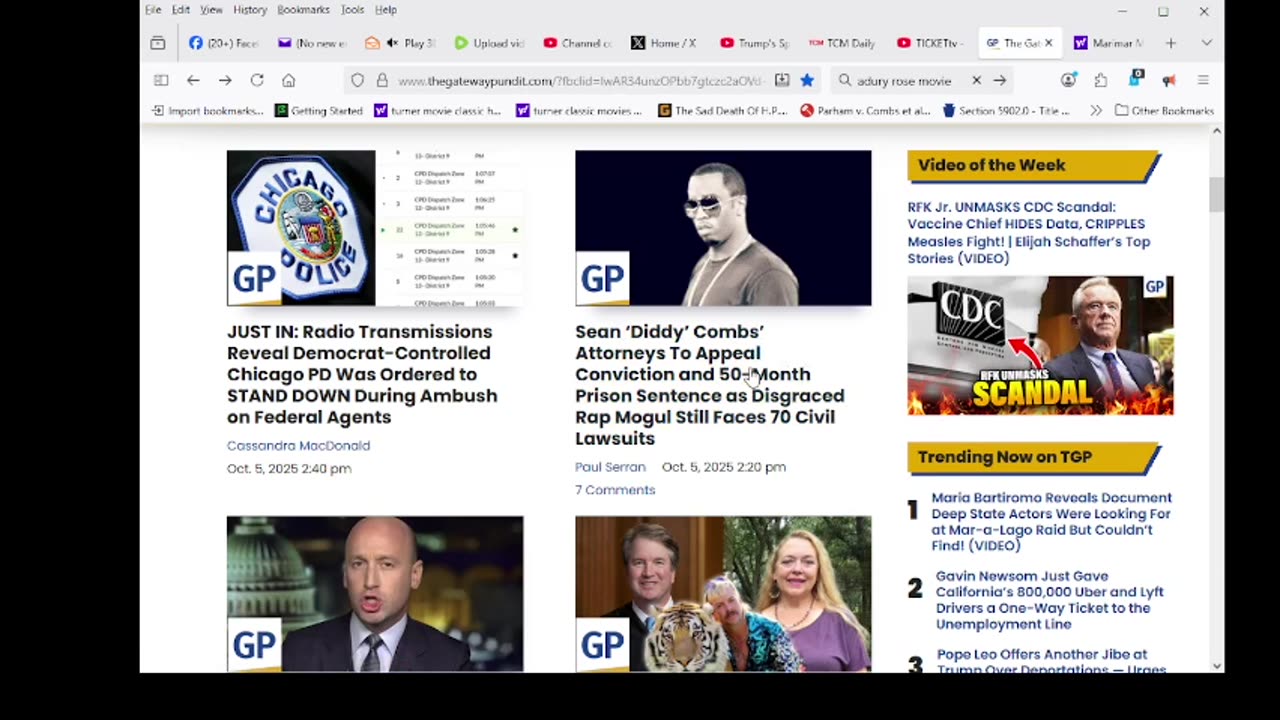Viewport: 1280px width, 720px height.
Task: Open the extensions puzzle icon
Action: click(1101, 80)
